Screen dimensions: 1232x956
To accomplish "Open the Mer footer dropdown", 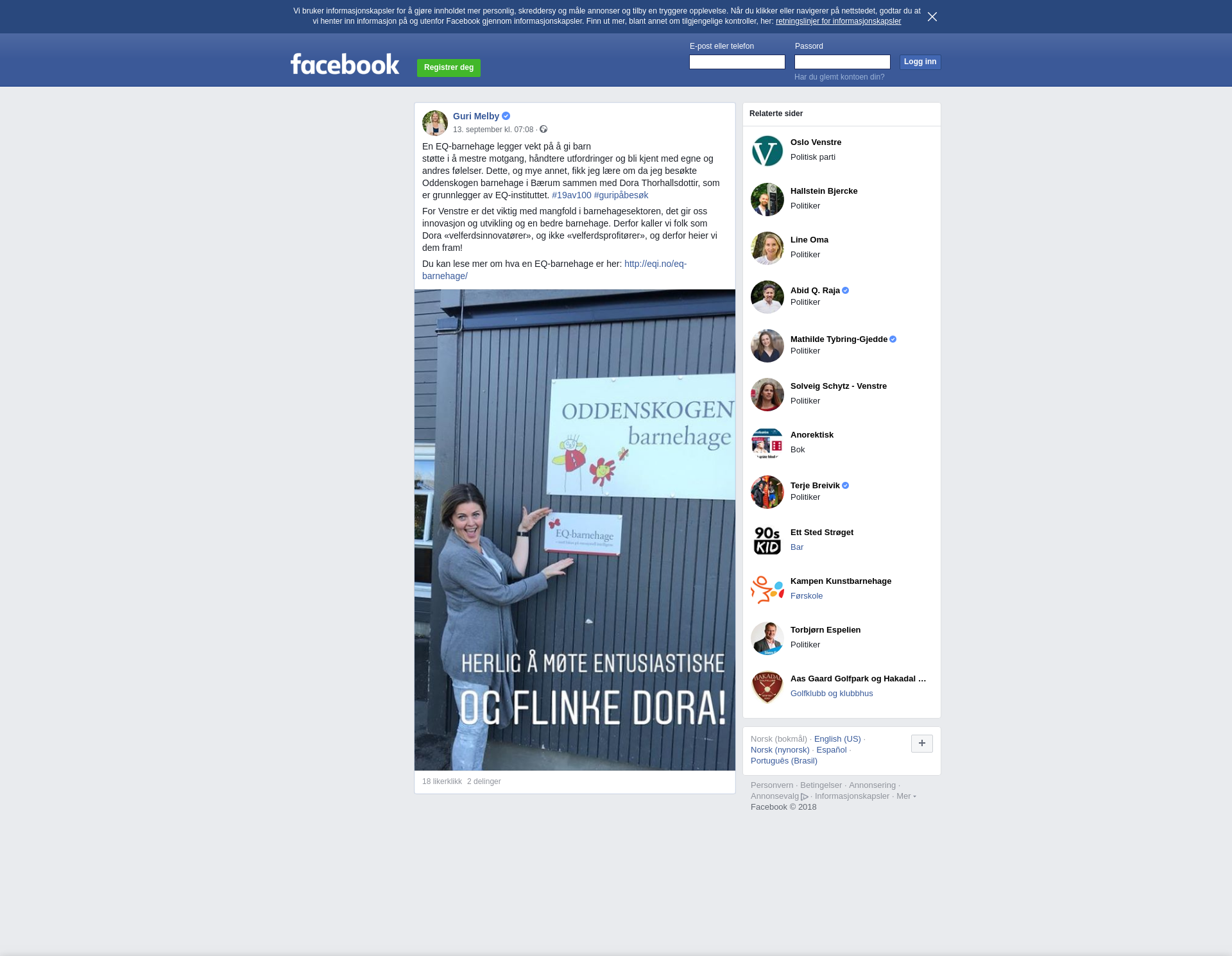I will (905, 796).
